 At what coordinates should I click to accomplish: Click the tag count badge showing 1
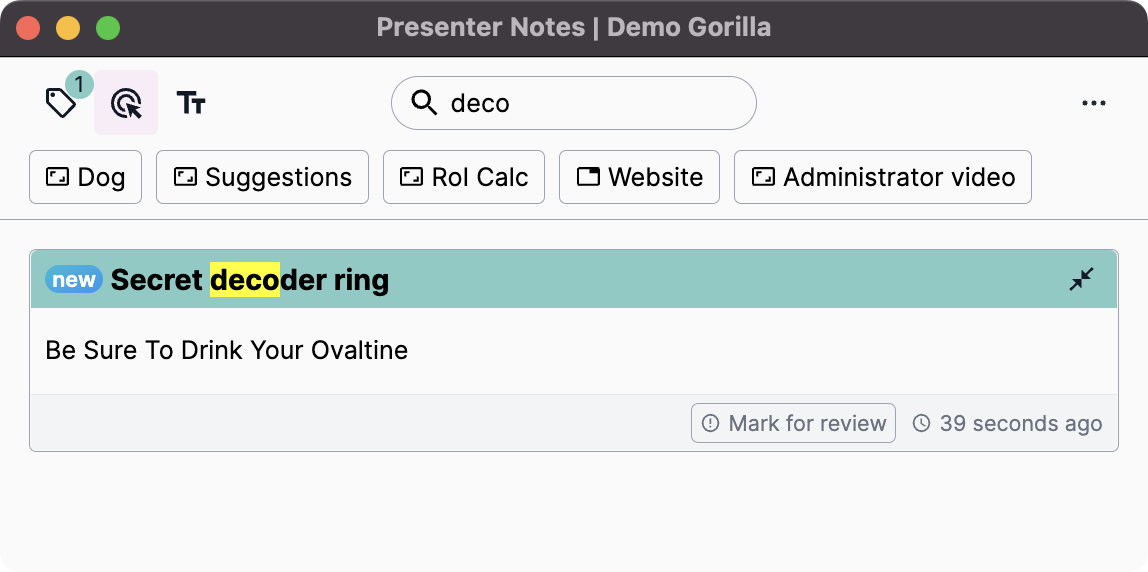[79, 84]
